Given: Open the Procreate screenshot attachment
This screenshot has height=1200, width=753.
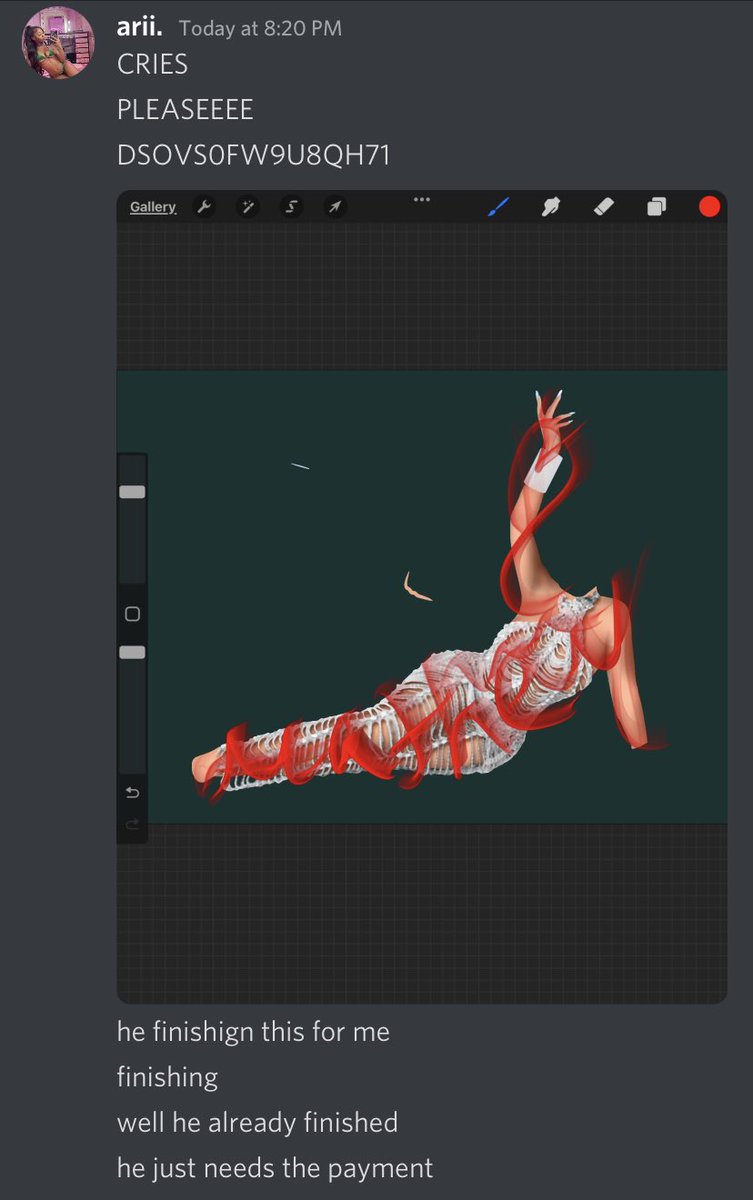Looking at the screenshot, I should tap(422, 597).
